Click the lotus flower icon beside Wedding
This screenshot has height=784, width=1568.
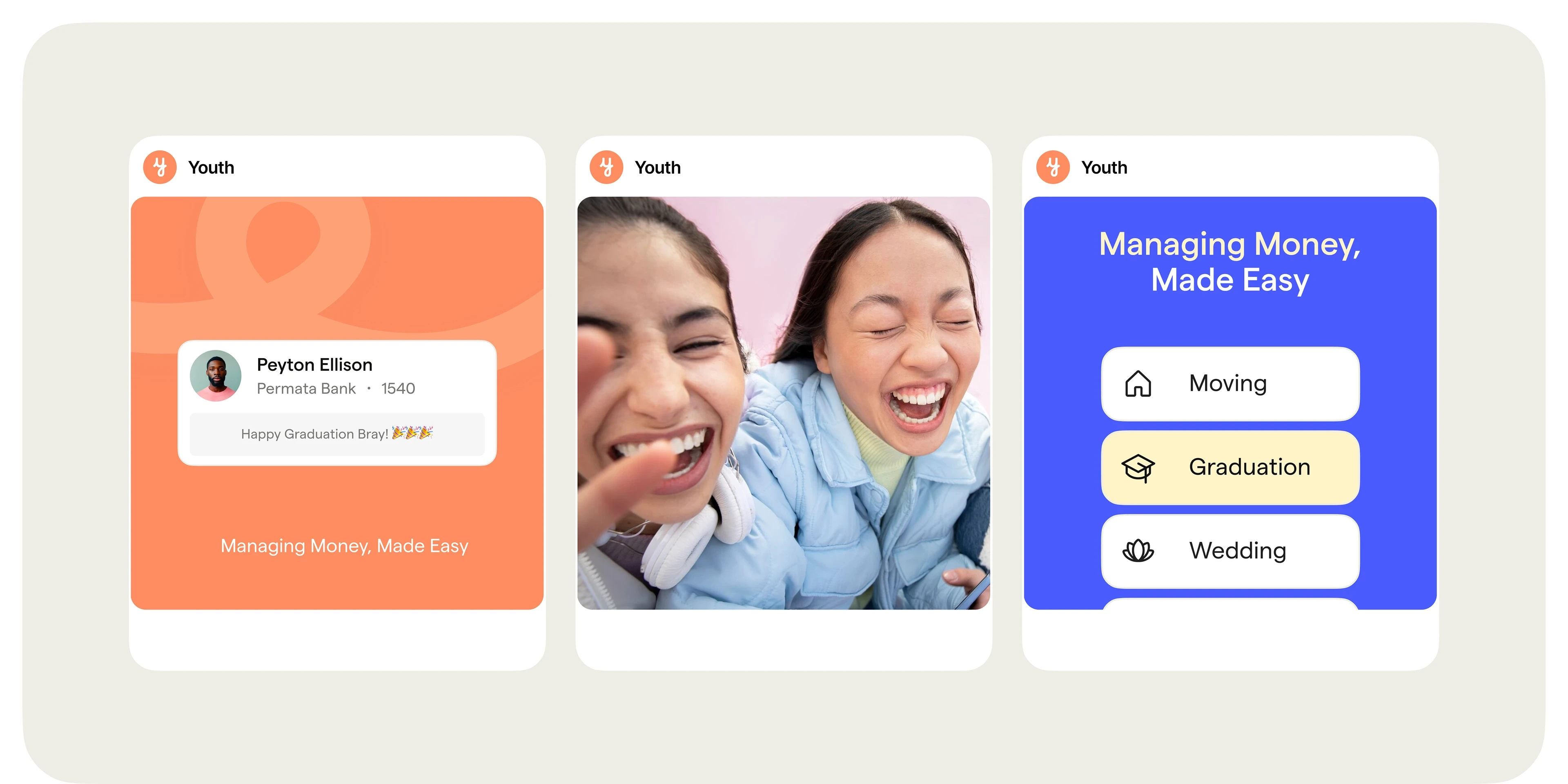1138,551
